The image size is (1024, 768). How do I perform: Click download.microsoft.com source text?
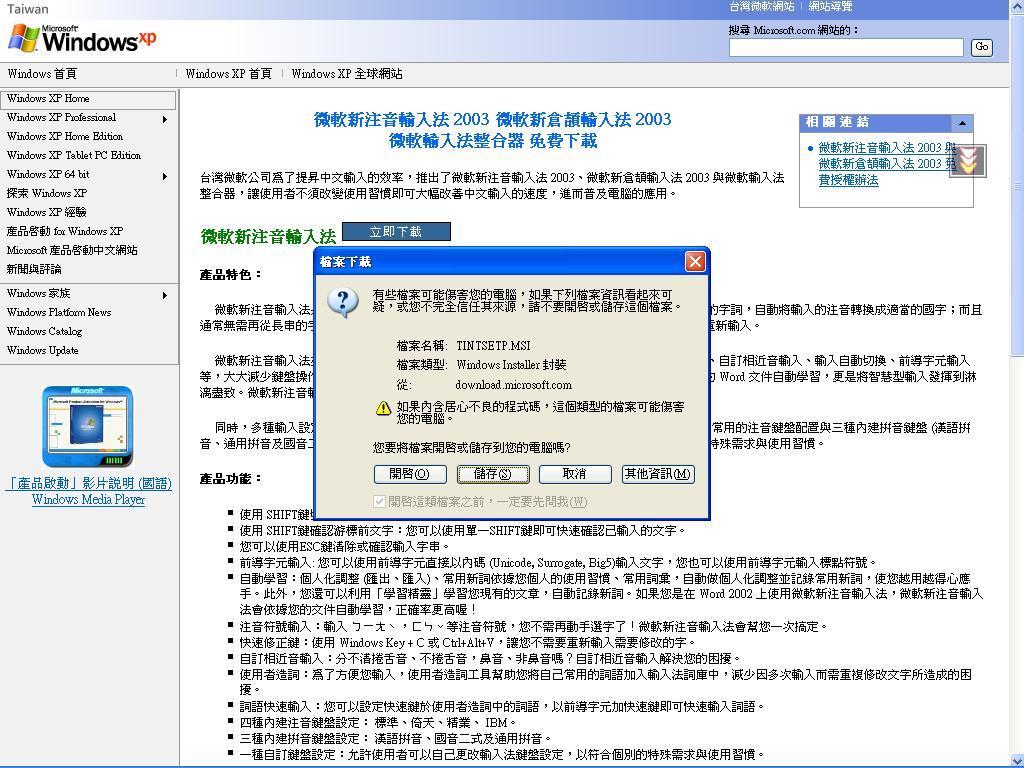513,385
